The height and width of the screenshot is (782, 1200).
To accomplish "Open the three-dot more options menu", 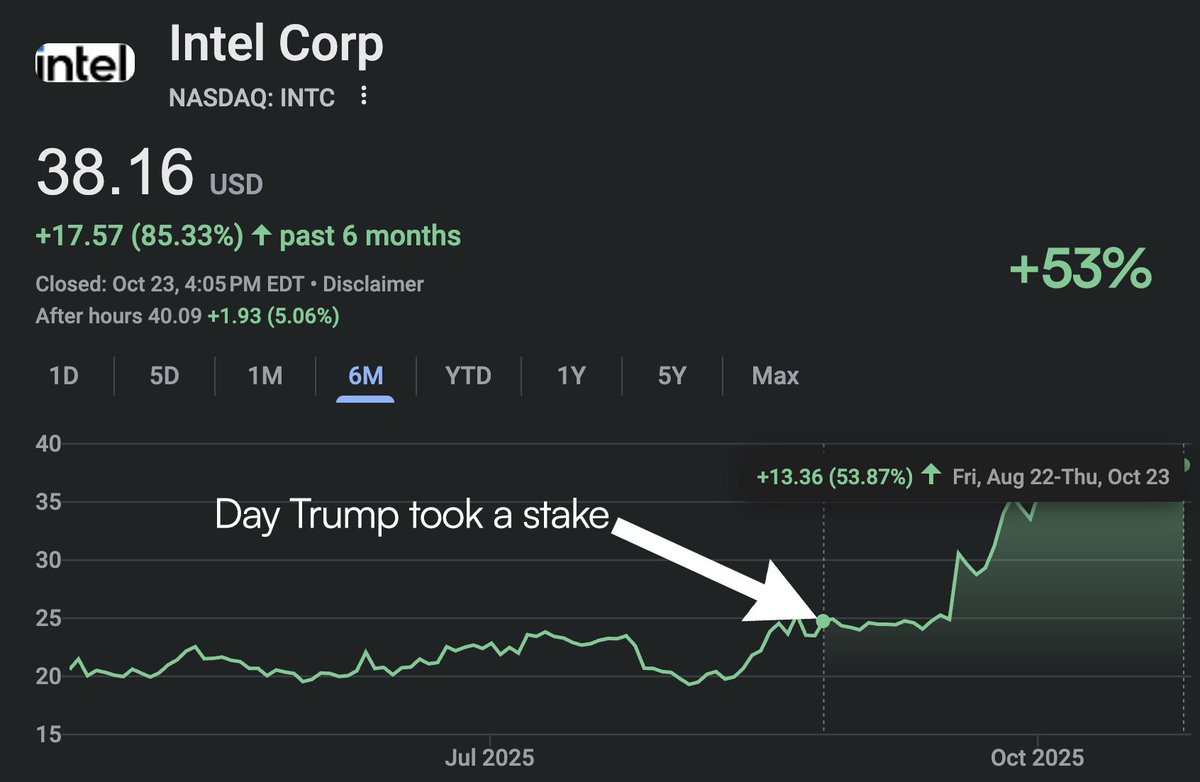I will click(364, 96).
